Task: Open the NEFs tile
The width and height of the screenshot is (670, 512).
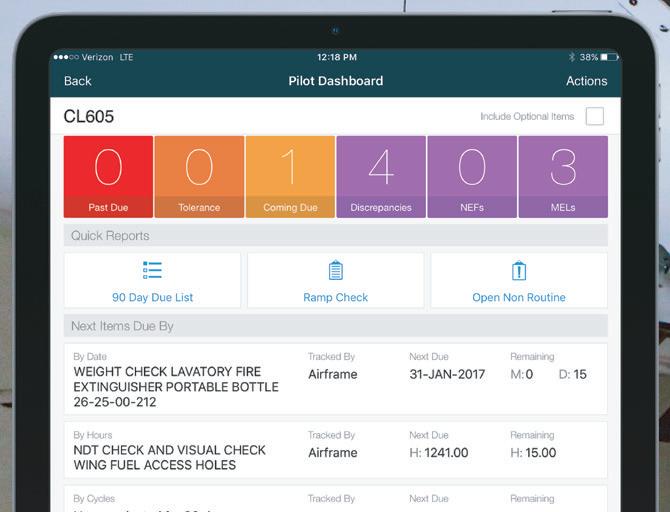Action: (472, 177)
